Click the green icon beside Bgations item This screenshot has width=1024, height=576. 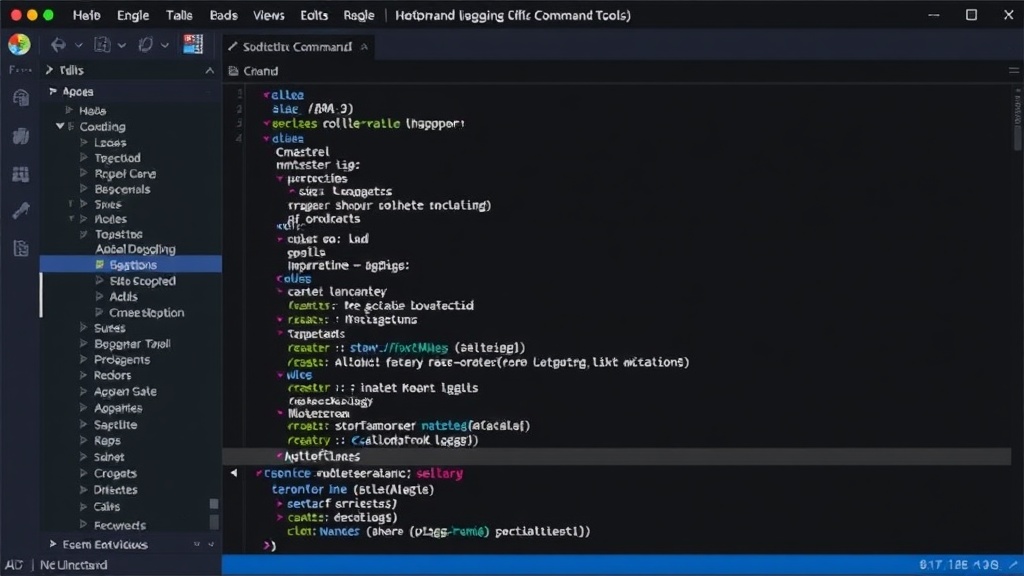pyautogui.click(x=100, y=264)
